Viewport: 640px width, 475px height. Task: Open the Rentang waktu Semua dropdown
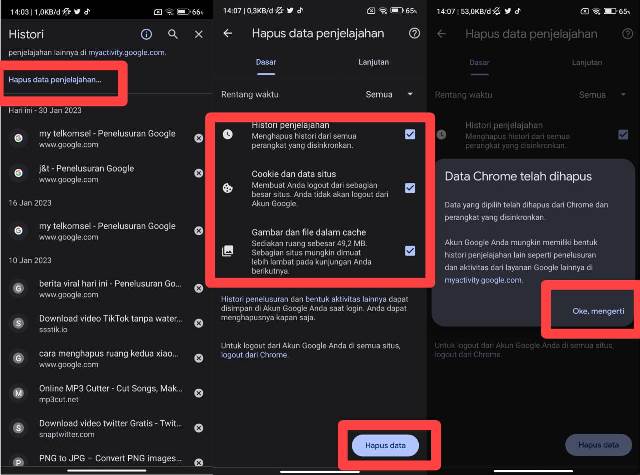pyautogui.click(x=389, y=94)
